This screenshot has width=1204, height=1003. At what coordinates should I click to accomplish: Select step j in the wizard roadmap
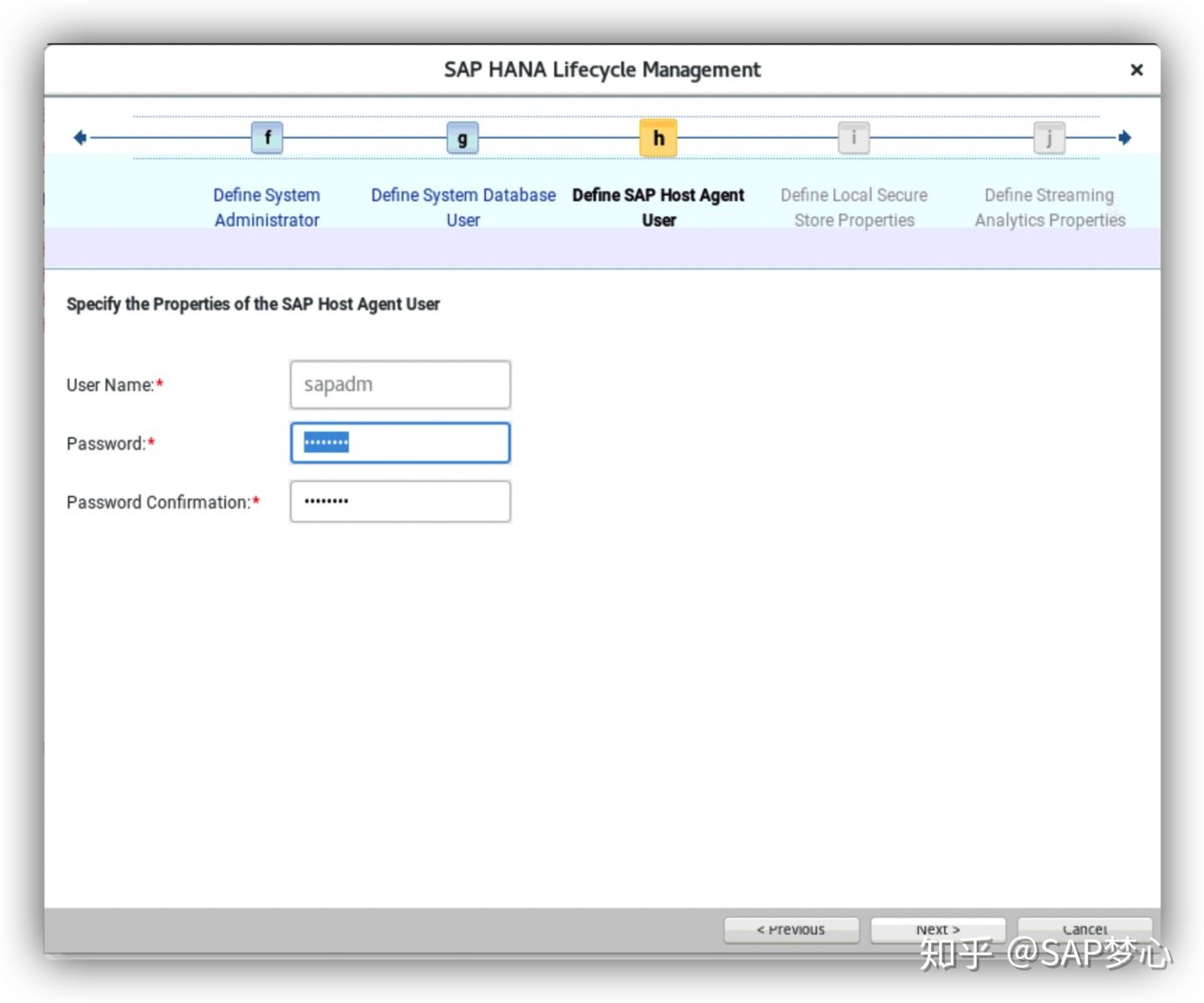pyautogui.click(x=1049, y=137)
